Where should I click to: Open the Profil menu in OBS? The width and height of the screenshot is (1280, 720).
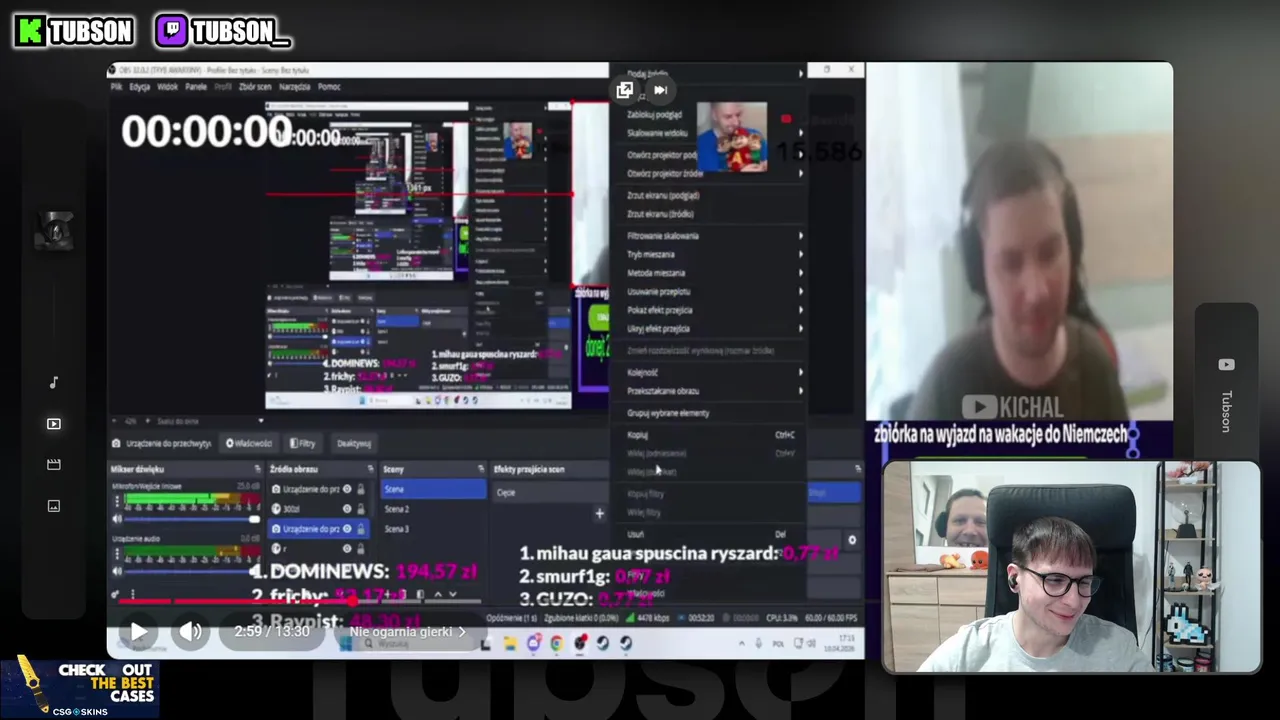tap(223, 87)
